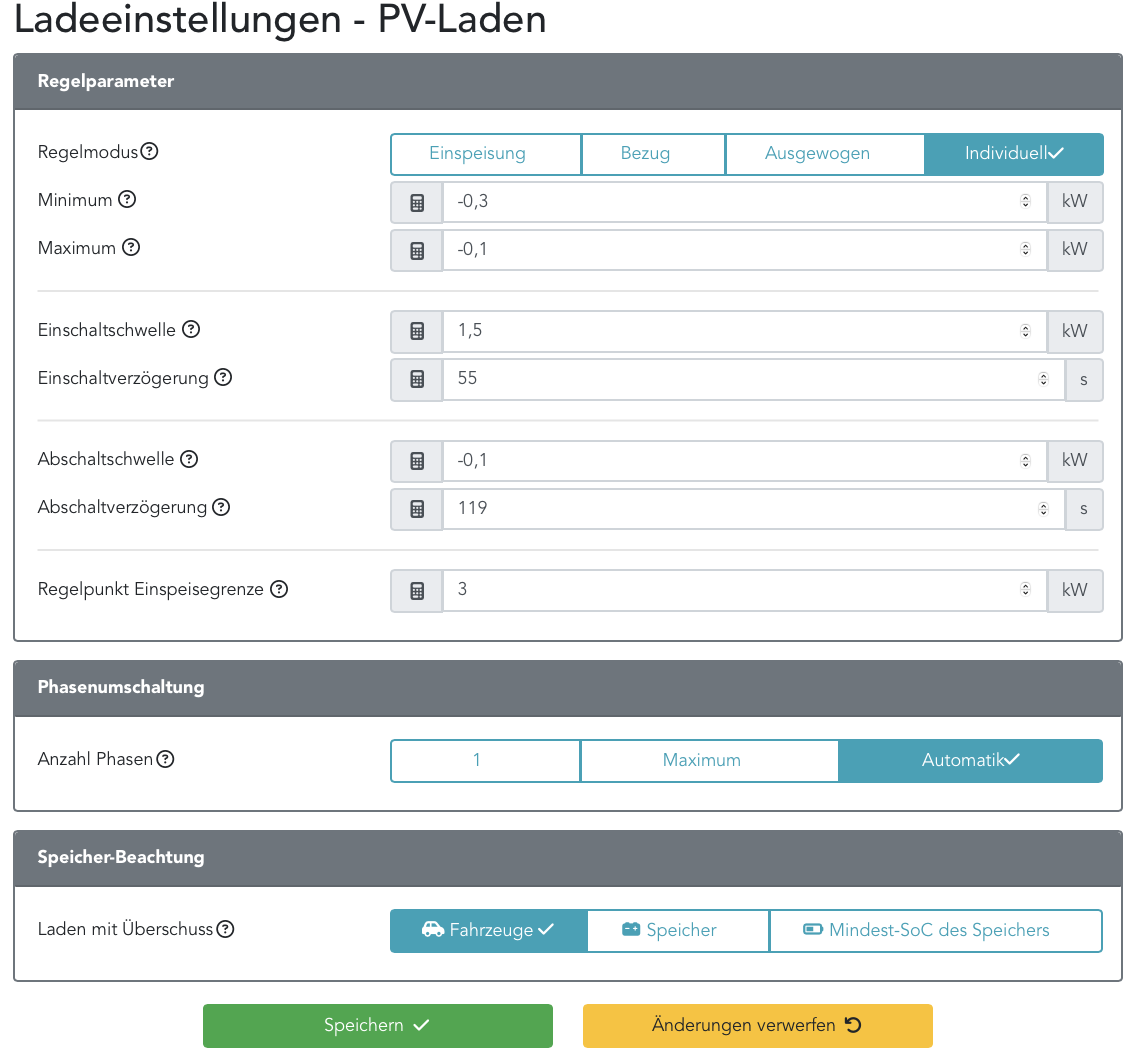Prioritize Fahrzeuge for surplus charging

click(x=489, y=931)
